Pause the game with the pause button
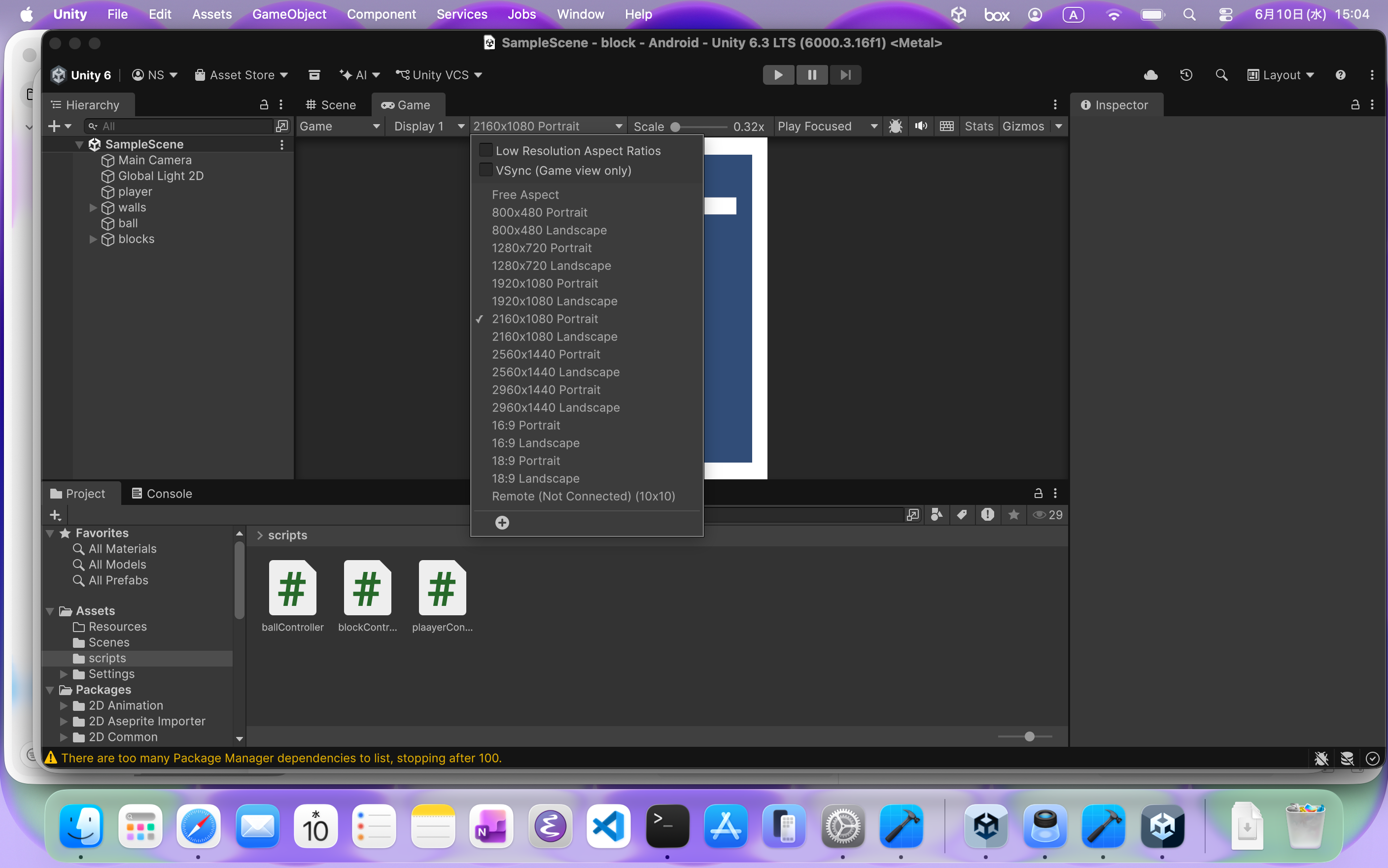This screenshot has width=1388, height=868. click(812, 75)
